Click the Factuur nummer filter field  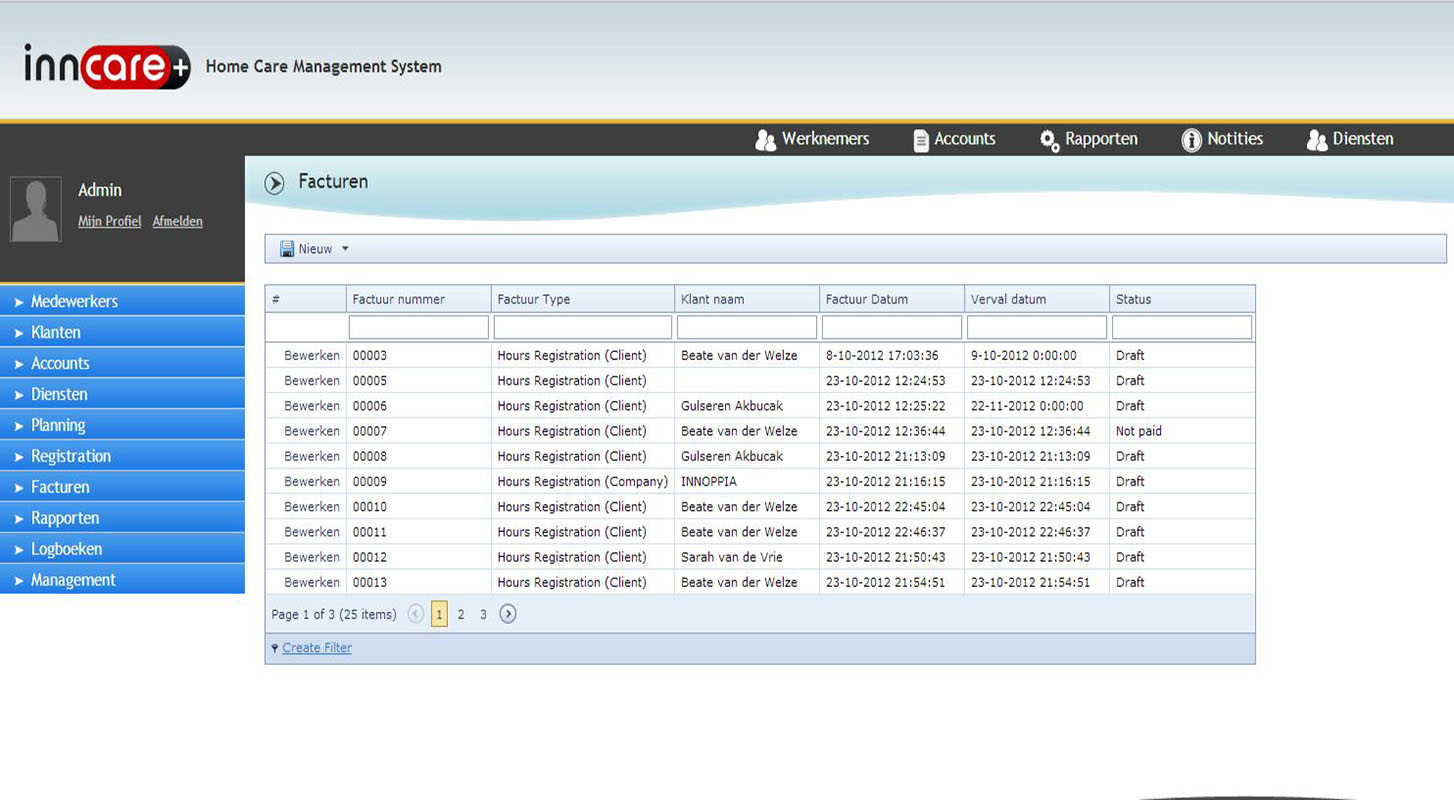pyautogui.click(x=419, y=327)
